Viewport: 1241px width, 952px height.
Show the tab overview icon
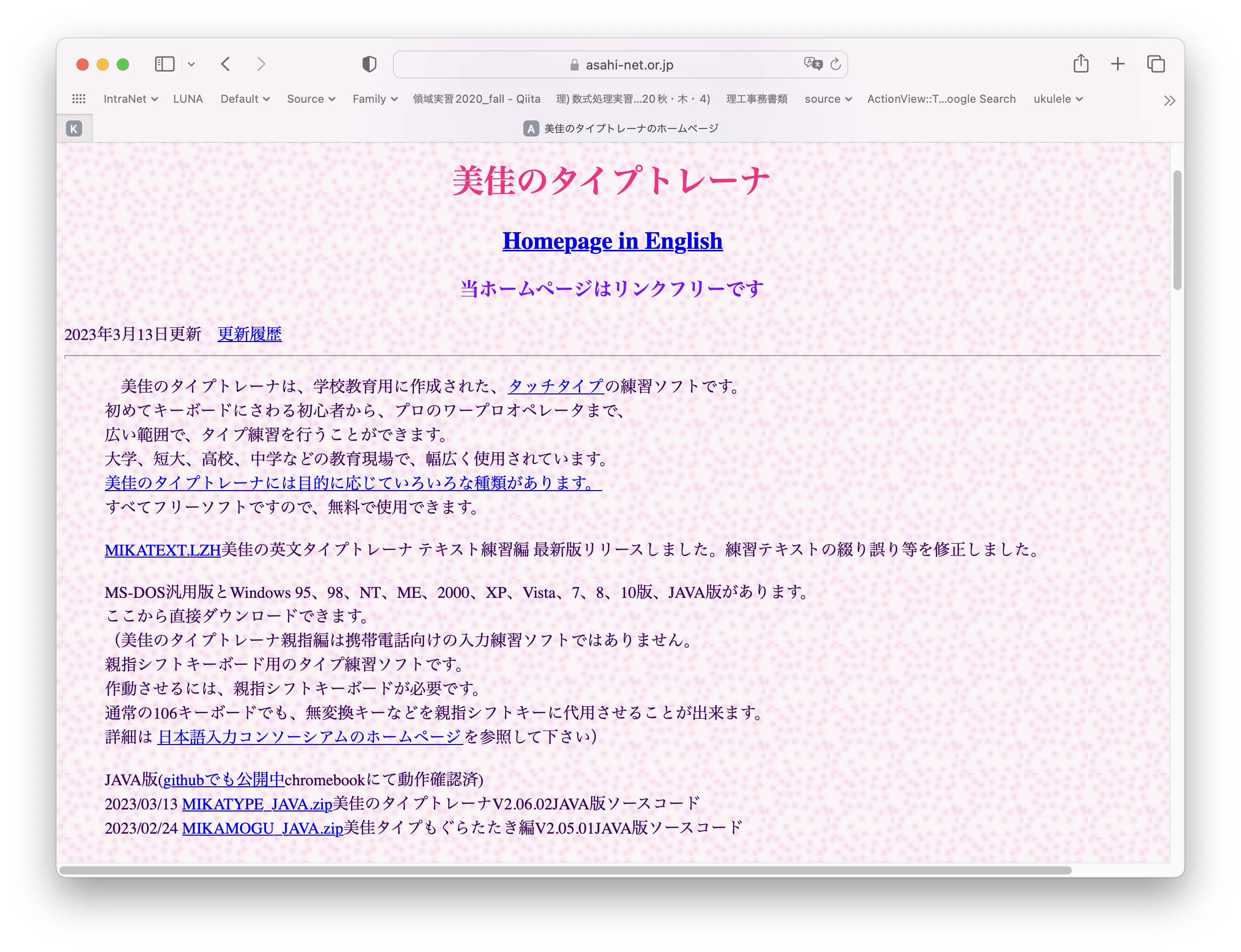1155,64
